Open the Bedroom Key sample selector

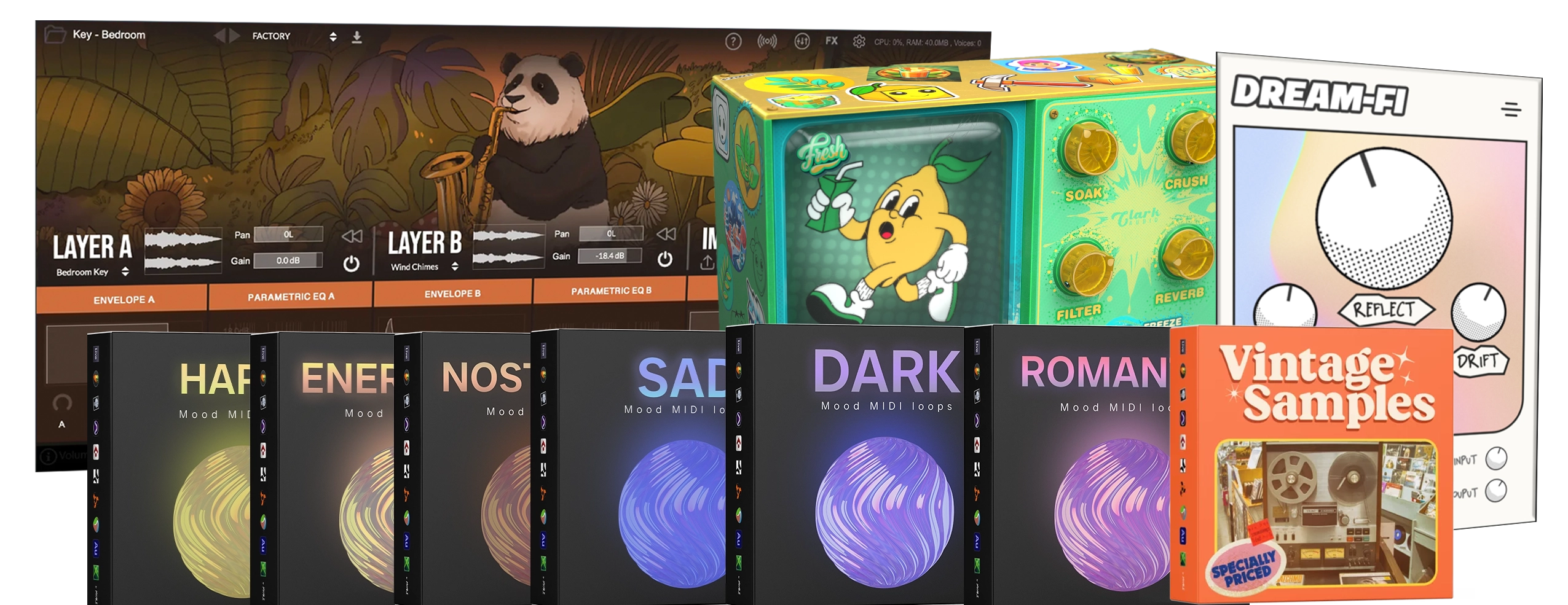pyautogui.click(x=92, y=271)
